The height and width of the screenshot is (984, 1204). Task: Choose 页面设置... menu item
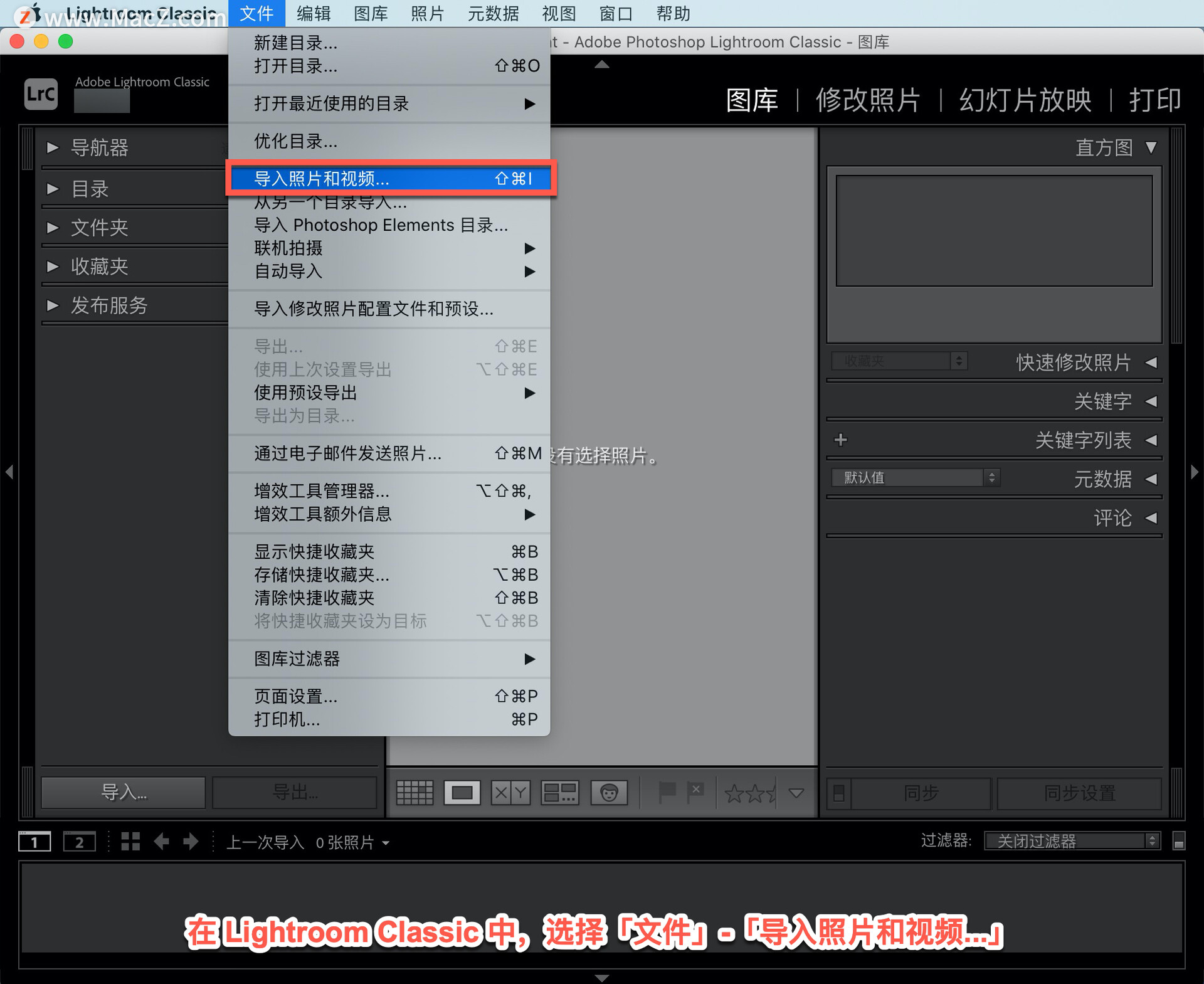(x=389, y=697)
